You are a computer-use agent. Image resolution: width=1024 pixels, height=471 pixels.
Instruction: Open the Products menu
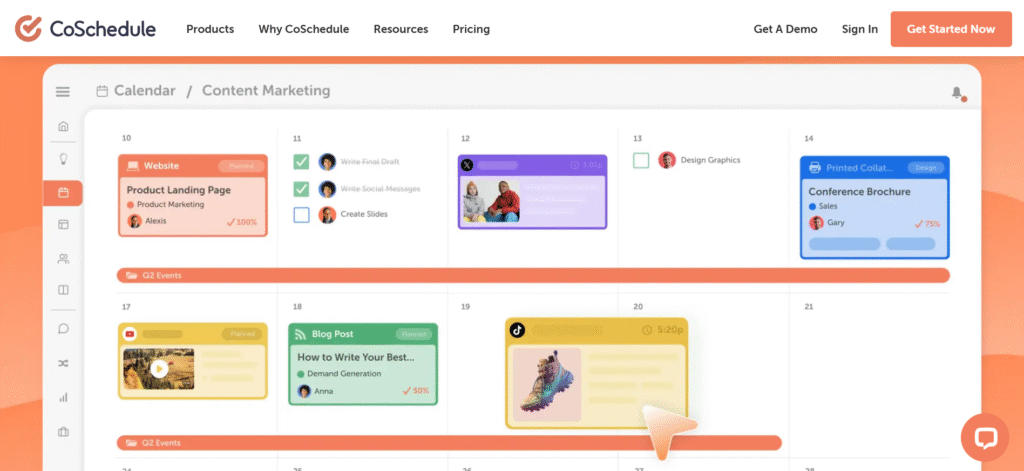tap(210, 29)
